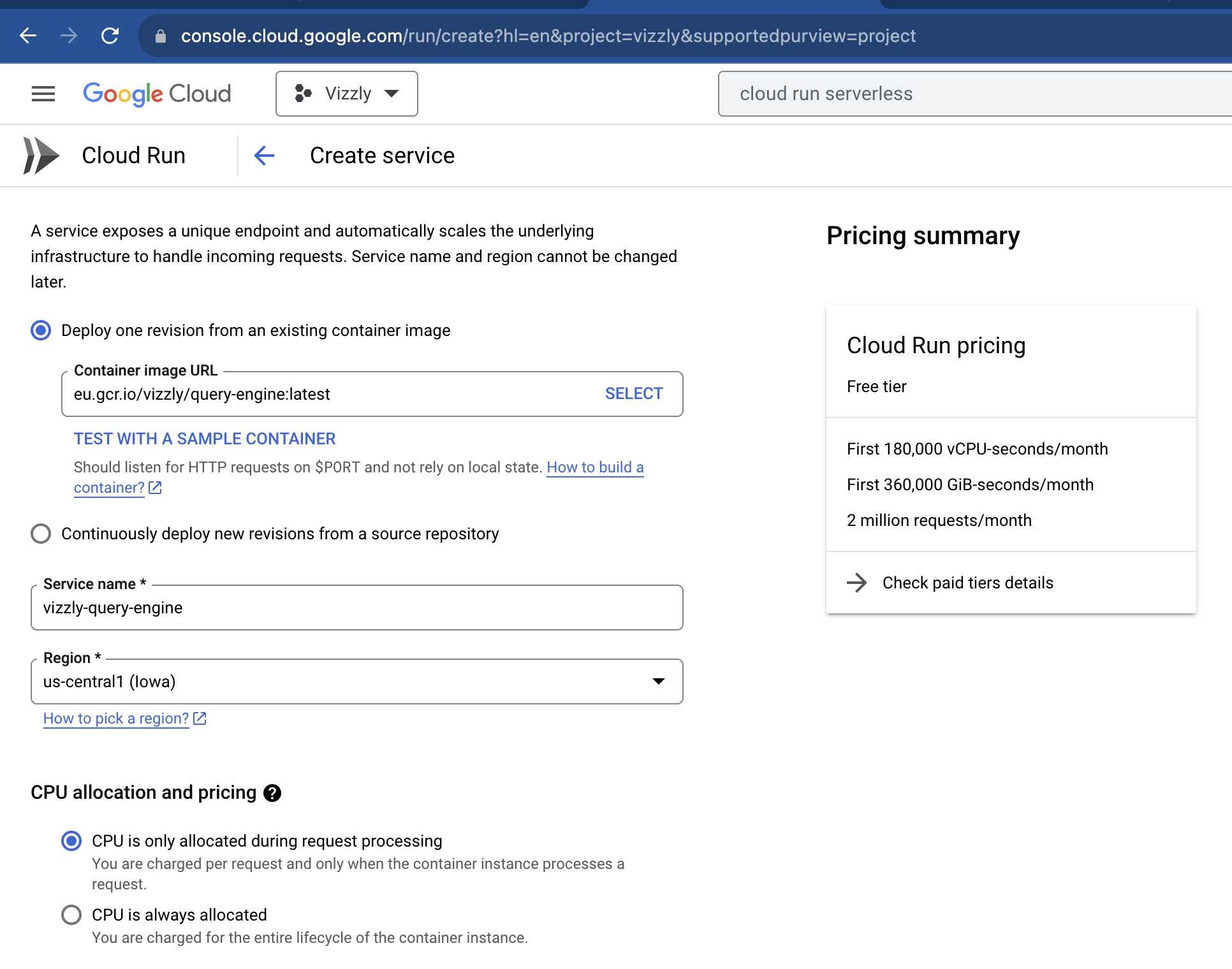Click TEST WITH A SAMPLE CONTAINER
The height and width of the screenshot is (969, 1232).
pos(205,439)
